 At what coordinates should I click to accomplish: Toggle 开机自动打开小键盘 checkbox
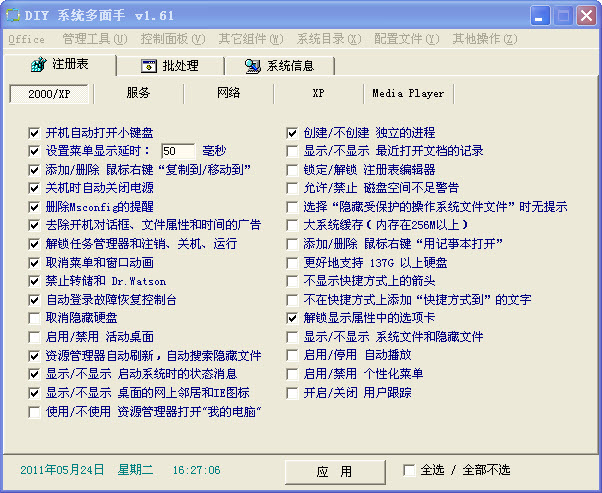pos(36,132)
